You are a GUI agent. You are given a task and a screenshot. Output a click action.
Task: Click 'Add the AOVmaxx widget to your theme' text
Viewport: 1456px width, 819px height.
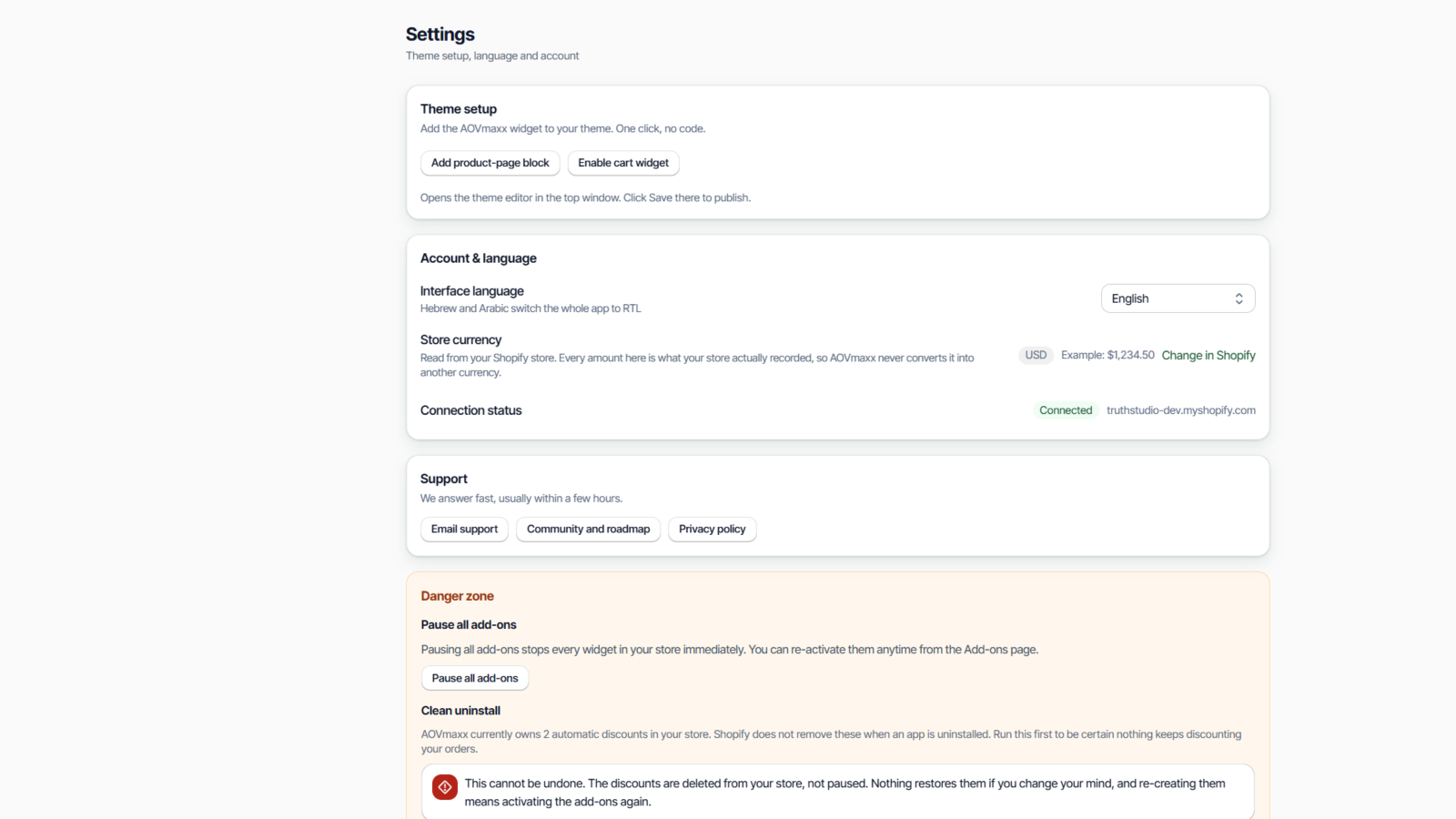tap(562, 128)
